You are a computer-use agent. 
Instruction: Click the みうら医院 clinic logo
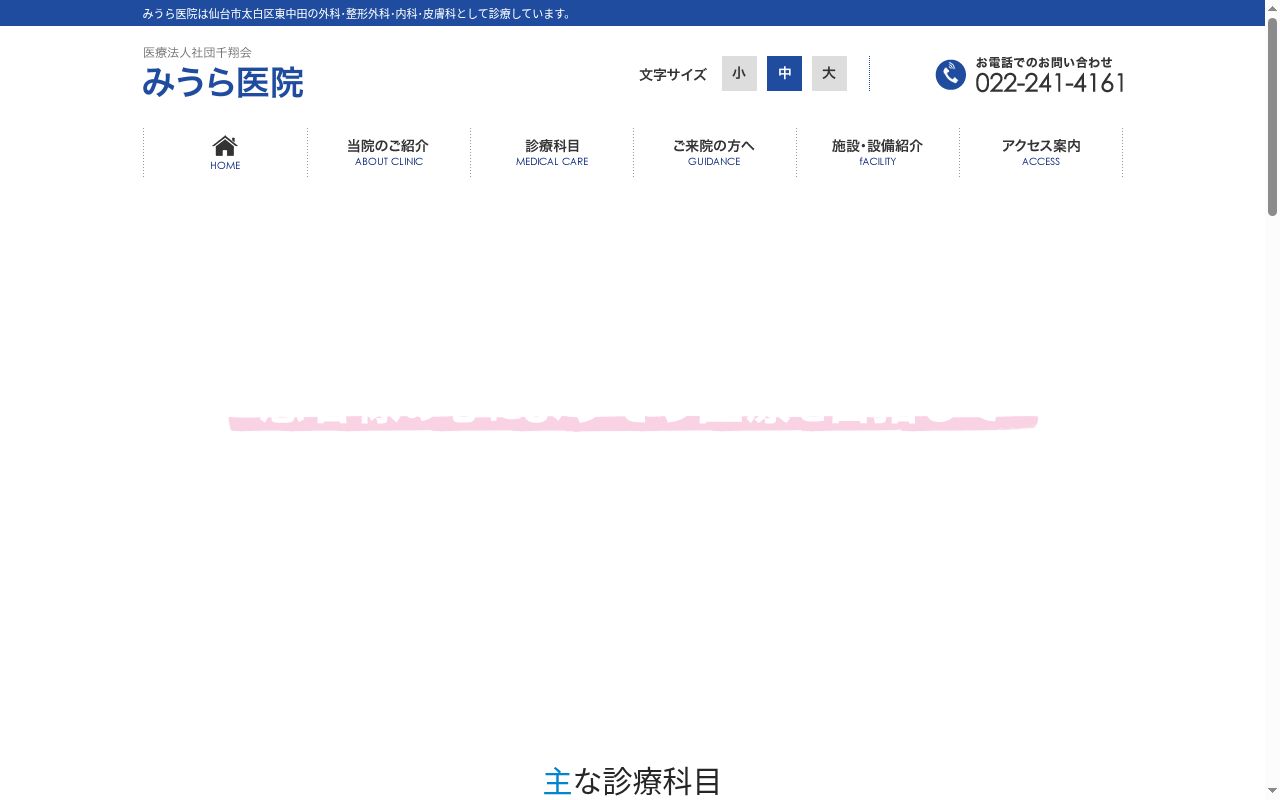[223, 82]
